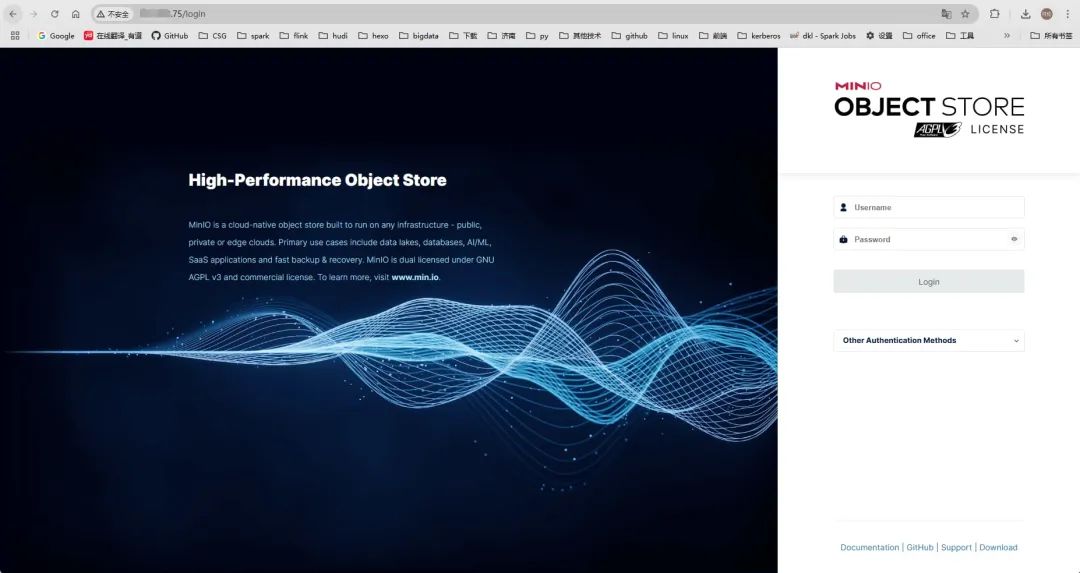Expand Other Authentication Methods dropdown
Viewport: 1080px width, 573px height.
(x=928, y=341)
